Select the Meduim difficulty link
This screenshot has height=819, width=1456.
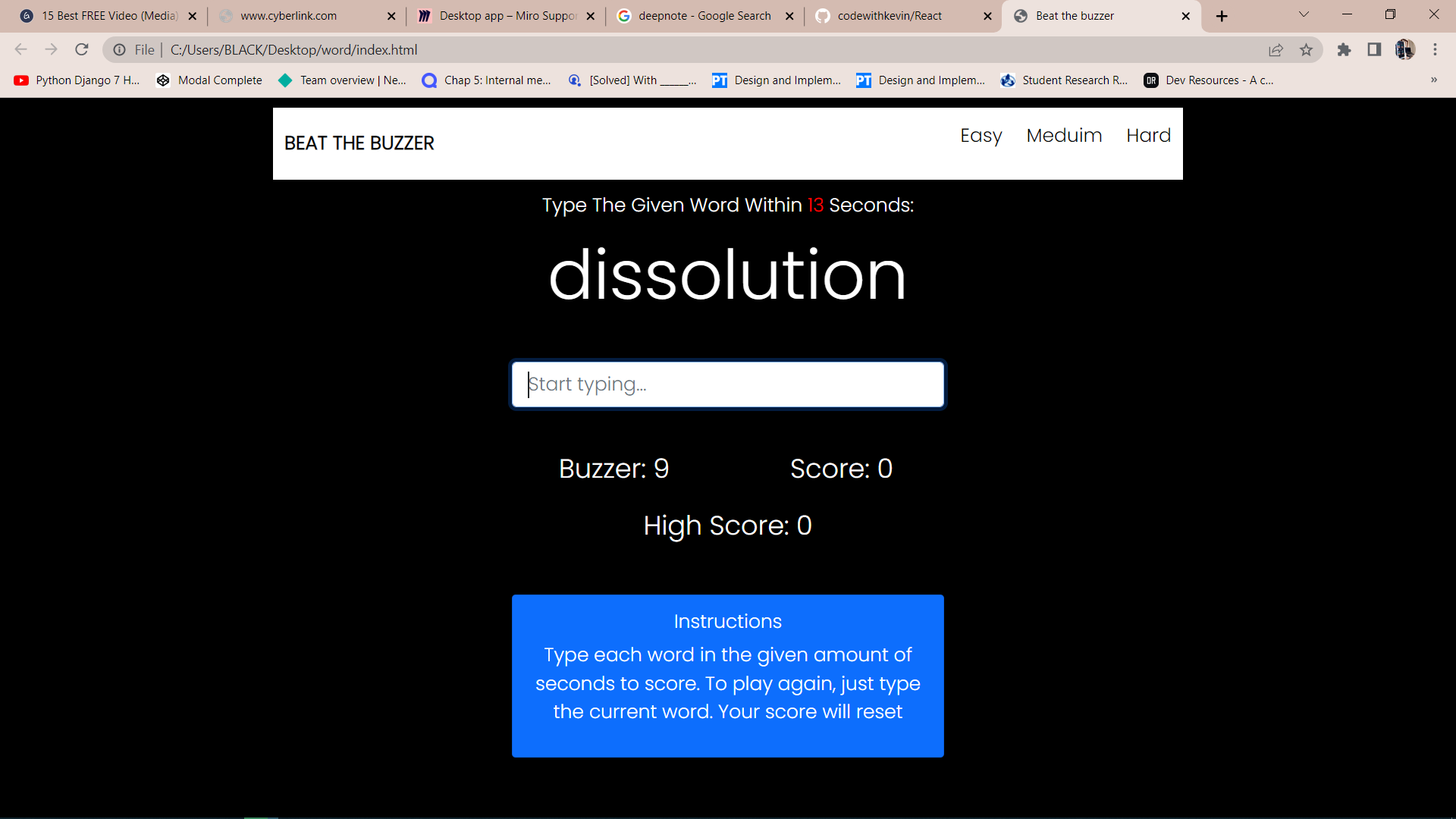tap(1064, 136)
